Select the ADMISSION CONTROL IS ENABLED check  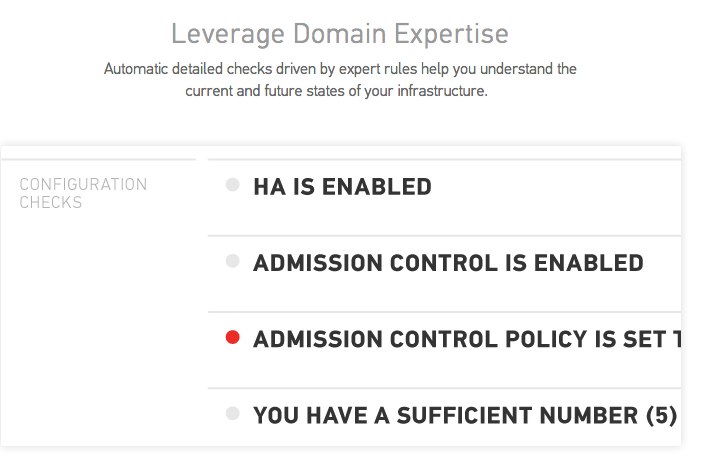tap(448, 263)
